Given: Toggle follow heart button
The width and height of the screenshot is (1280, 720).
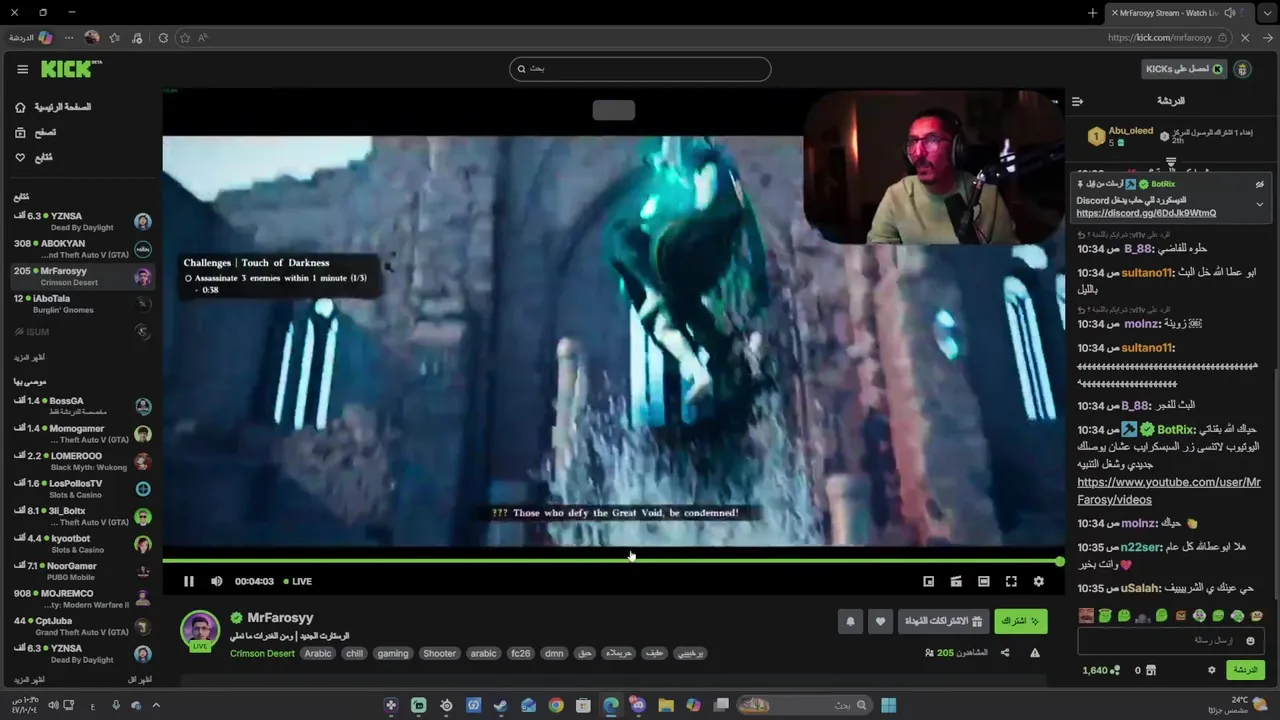Looking at the screenshot, I should (880, 621).
